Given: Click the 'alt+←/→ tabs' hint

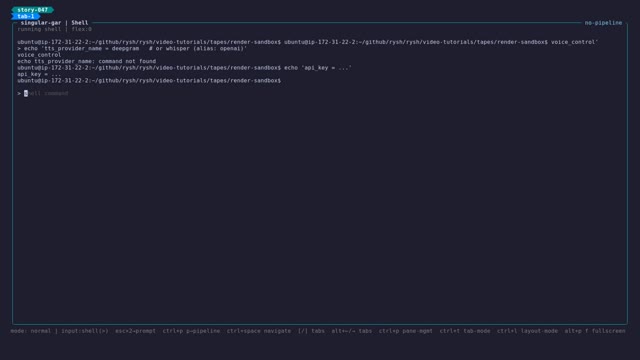Looking at the screenshot, I should coord(351,331).
